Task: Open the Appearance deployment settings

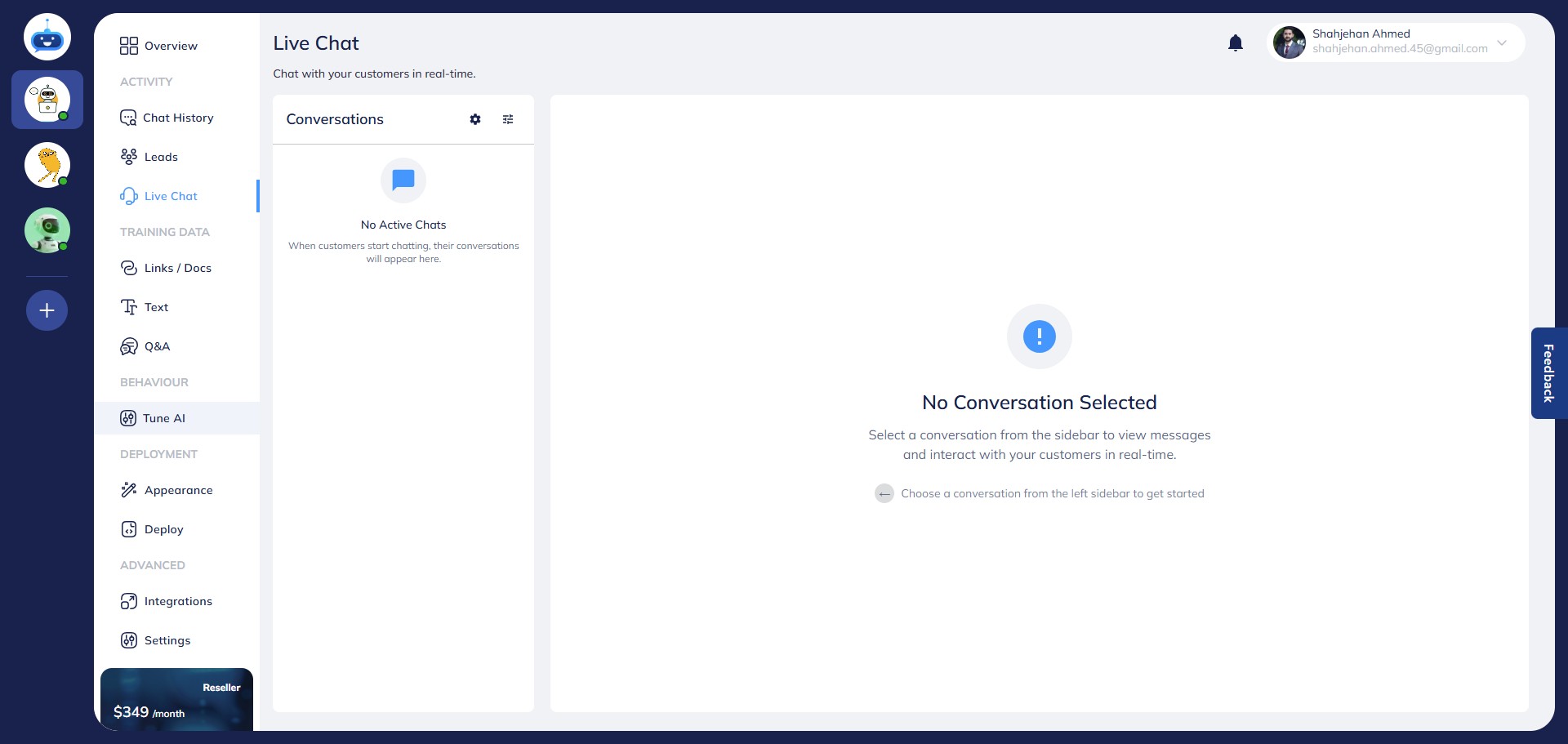Action: pyautogui.click(x=178, y=489)
